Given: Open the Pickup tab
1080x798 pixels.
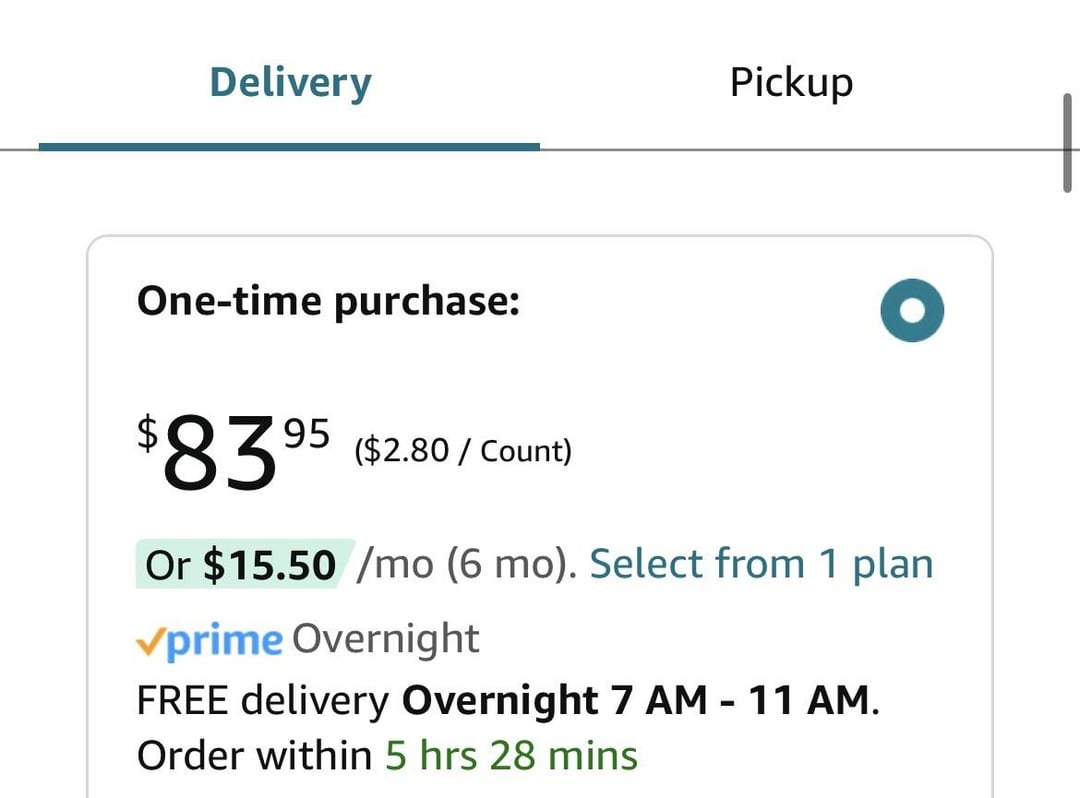Looking at the screenshot, I should point(791,82).
